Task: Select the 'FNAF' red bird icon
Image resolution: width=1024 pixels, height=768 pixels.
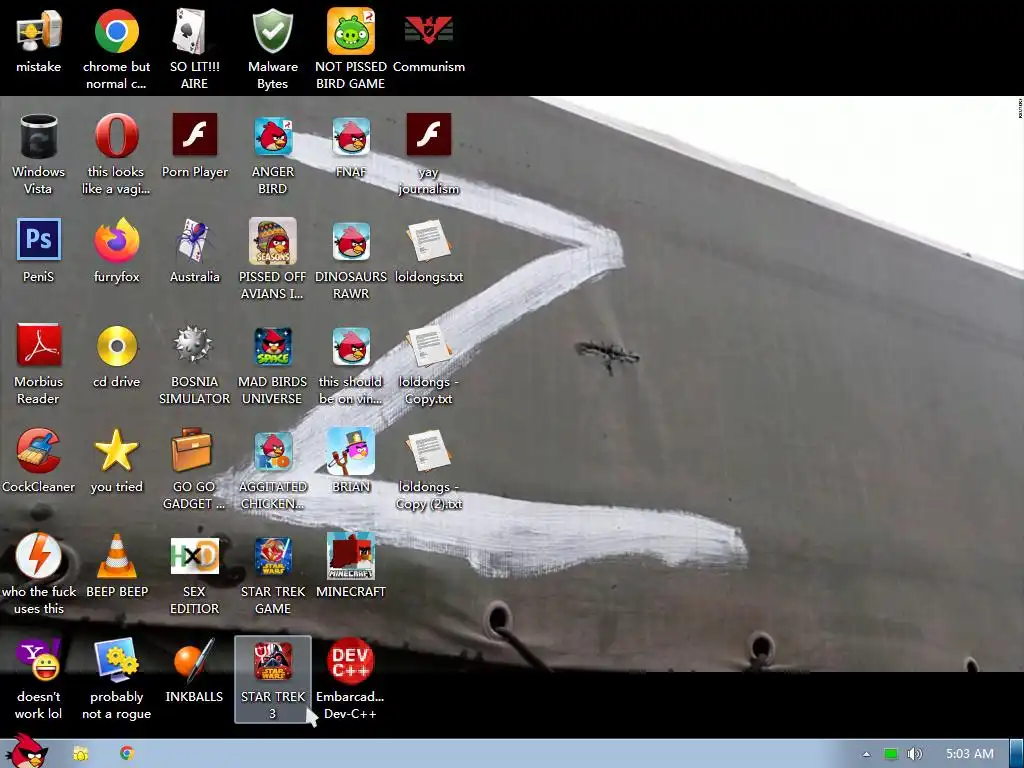Action: tap(351, 136)
